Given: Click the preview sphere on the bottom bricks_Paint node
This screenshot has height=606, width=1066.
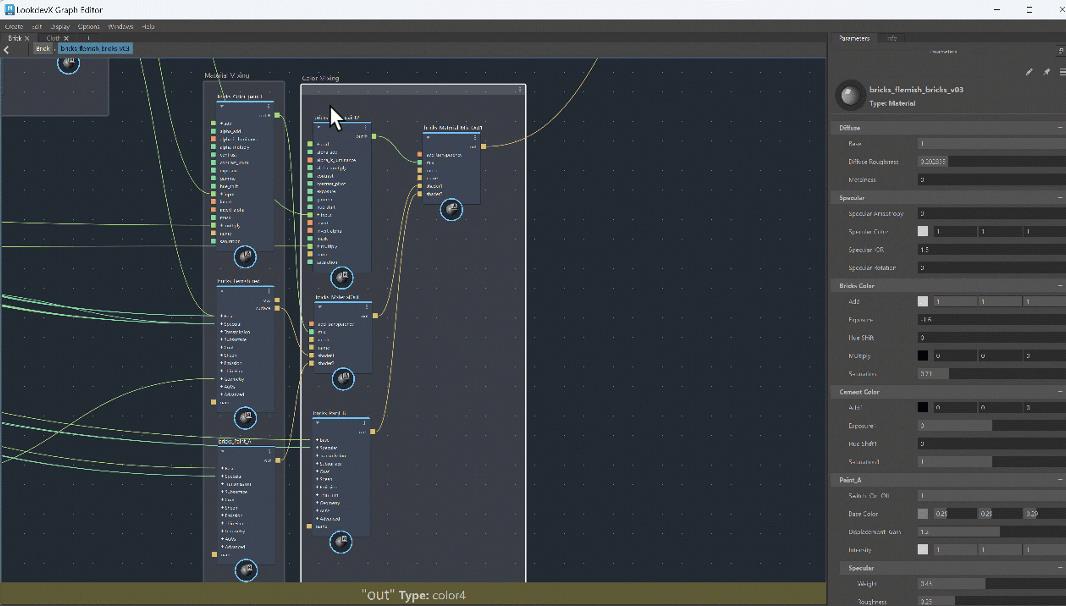Looking at the screenshot, I should (341, 541).
